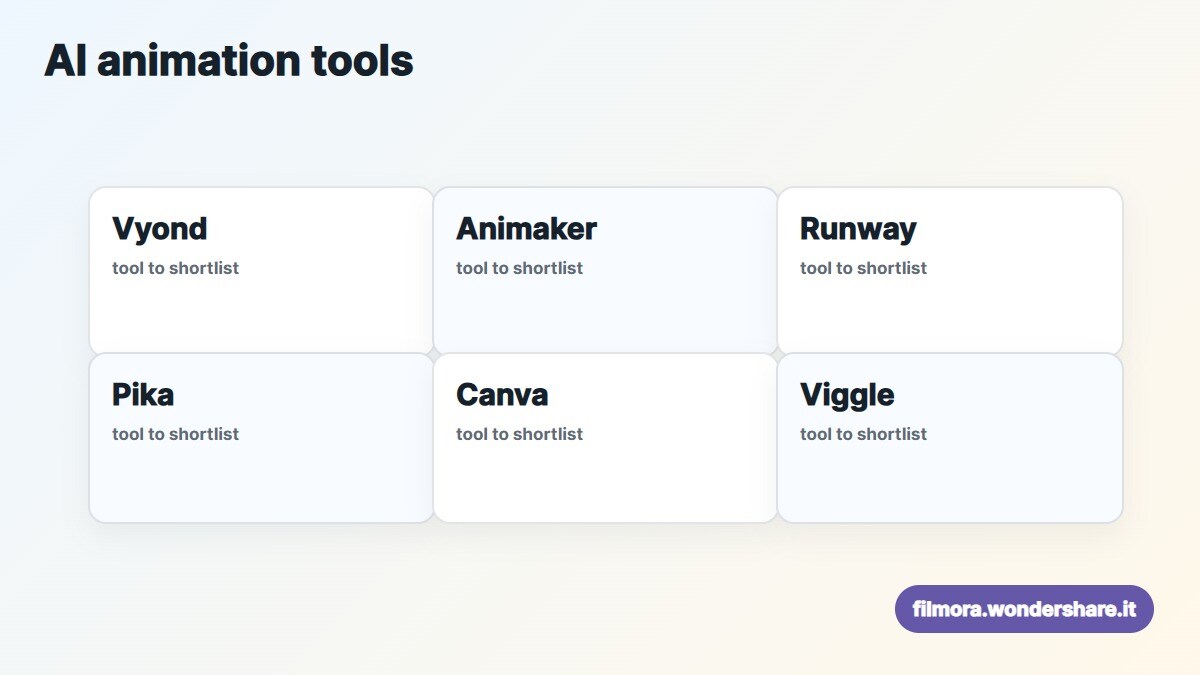This screenshot has height=675, width=1200.
Task: Open the Runway card
Action: (x=950, y=271)
